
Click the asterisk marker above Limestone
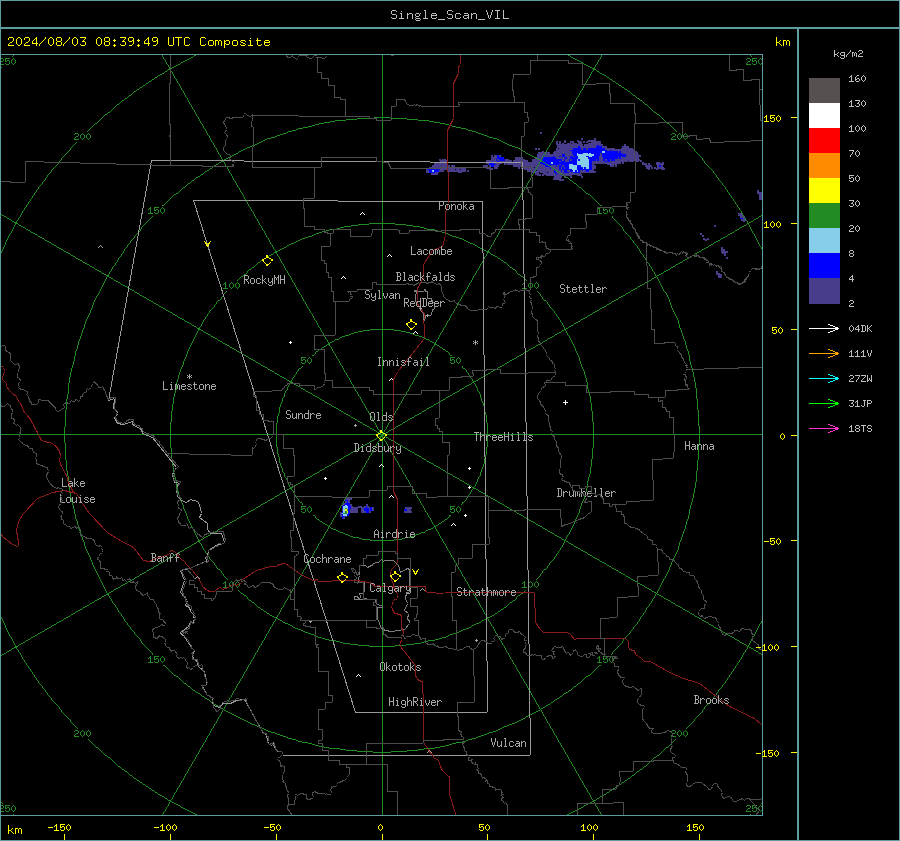point(189,377)
